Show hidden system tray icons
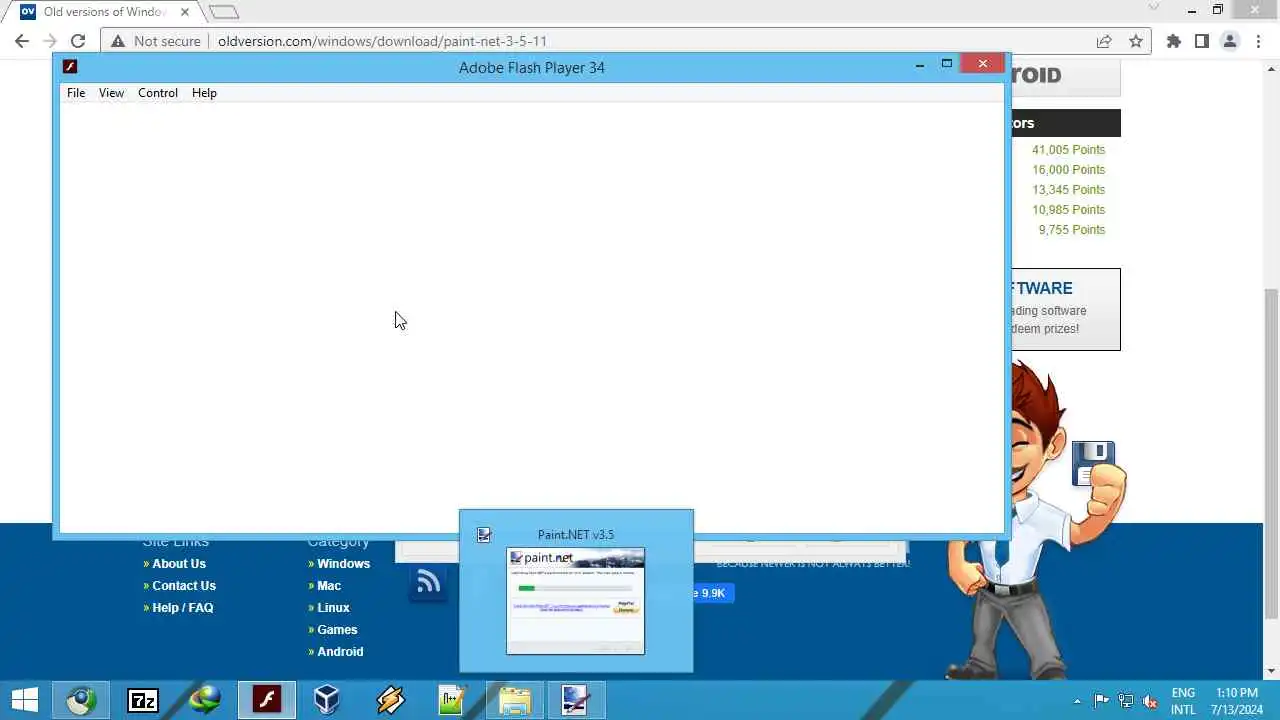The height and width of the screenshot is (720, 1280). coord(1077,701)
